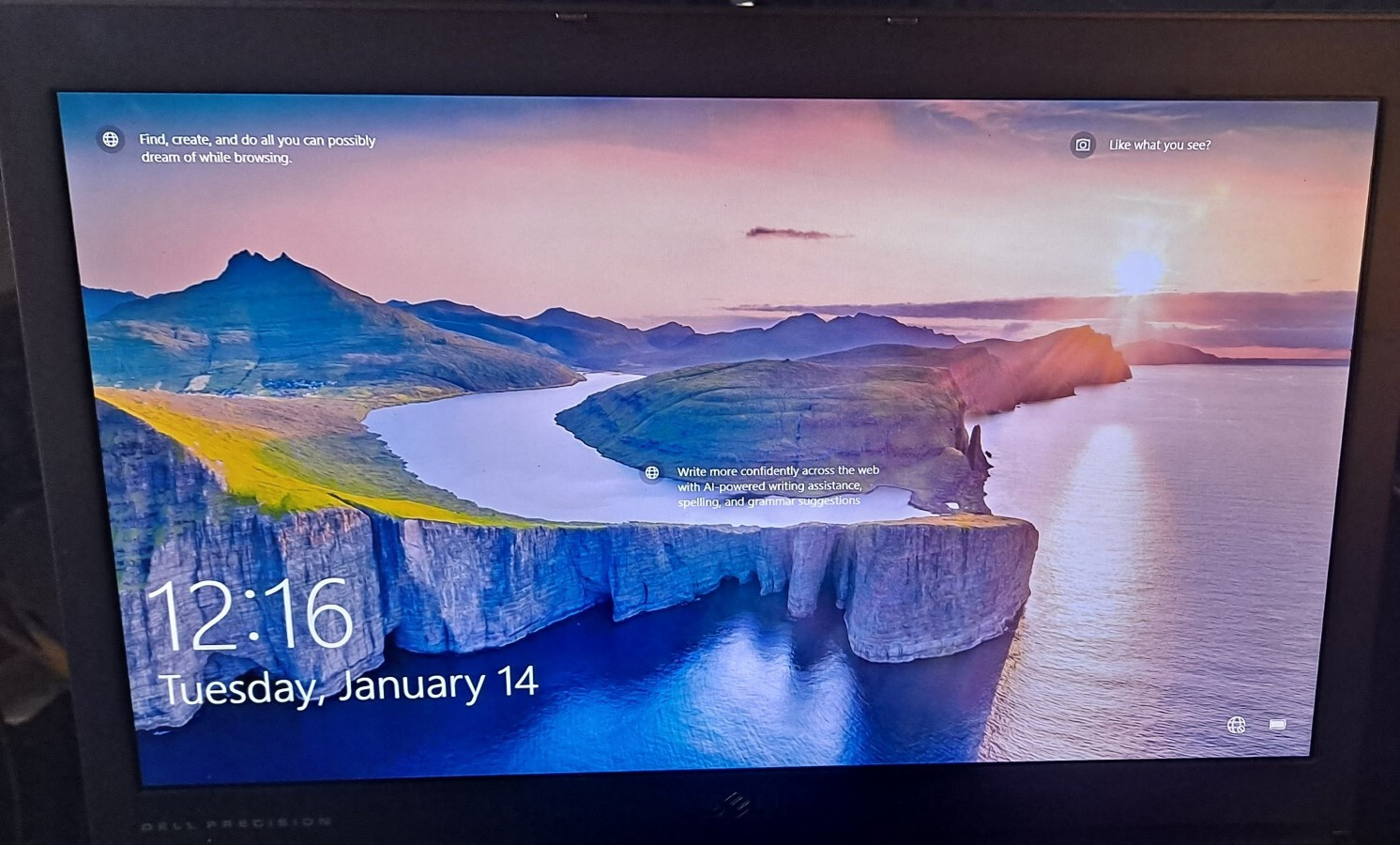Click the battery status icon

click(1277, 725)
